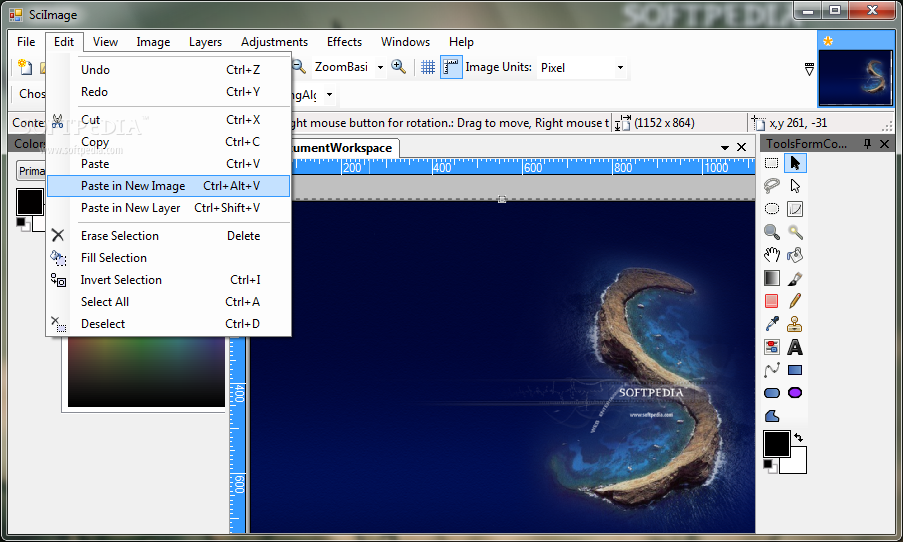The width and height of the screenshot is (903, 542).
Task: Open the document list arrow in workspace header
Action: click(x=725, y=148)
